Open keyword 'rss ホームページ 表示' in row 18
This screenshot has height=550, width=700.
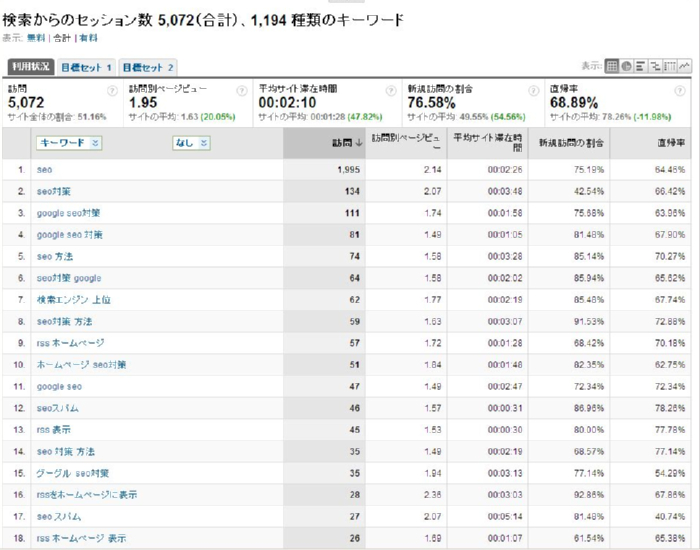tap(81, 538)
